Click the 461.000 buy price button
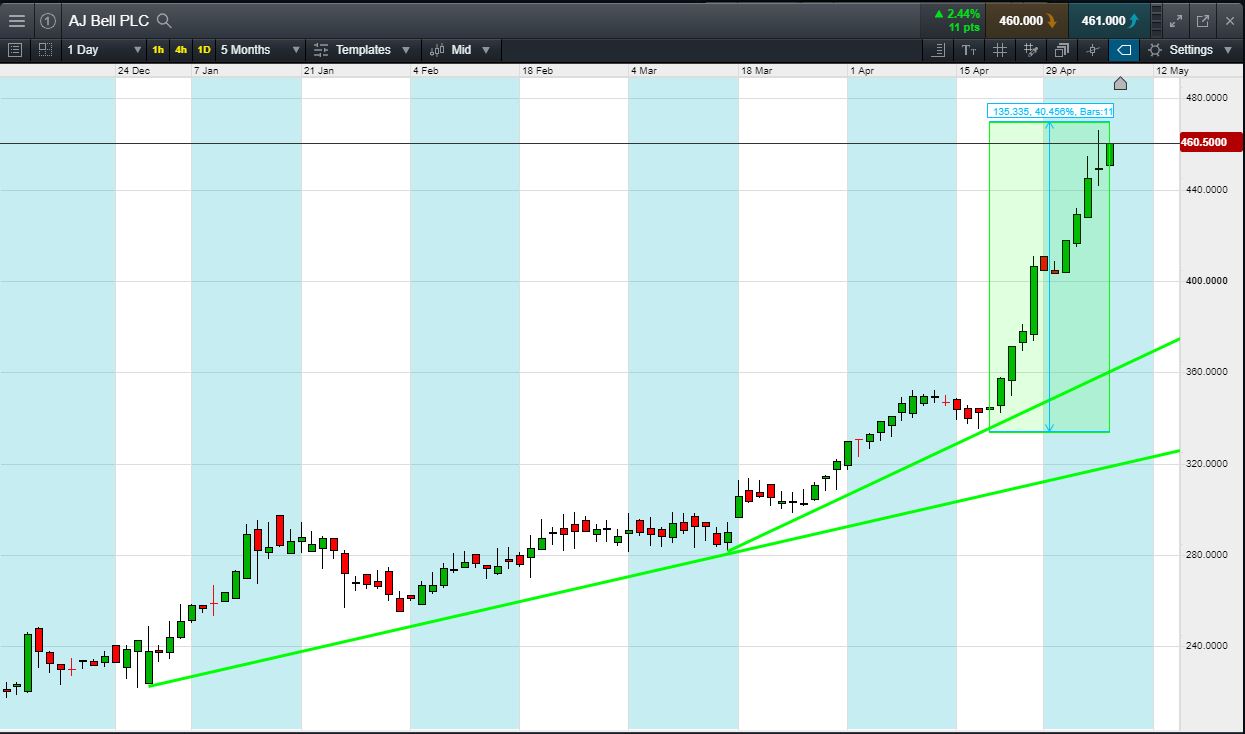This screenshot has width=1245, height=734. point(1108,20)
